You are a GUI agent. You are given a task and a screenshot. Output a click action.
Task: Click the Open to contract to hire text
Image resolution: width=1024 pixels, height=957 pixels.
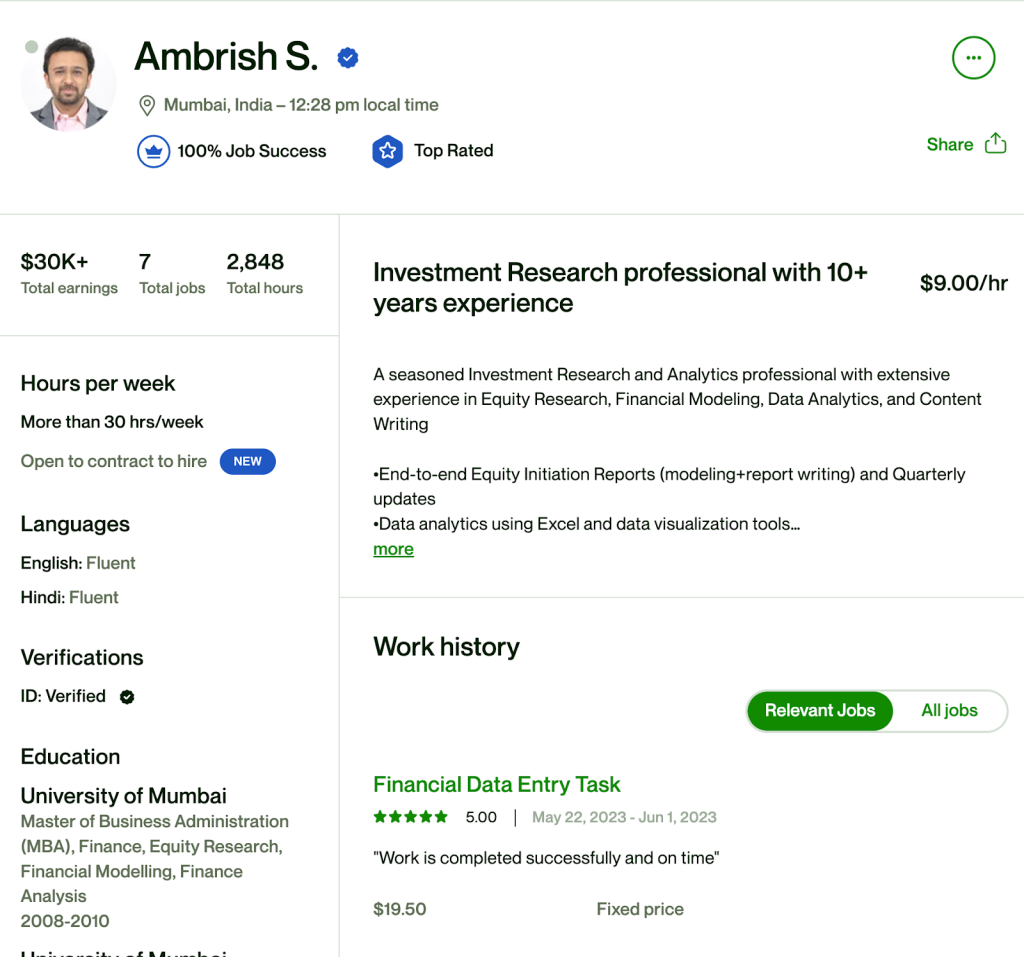[x=114, y=461]
